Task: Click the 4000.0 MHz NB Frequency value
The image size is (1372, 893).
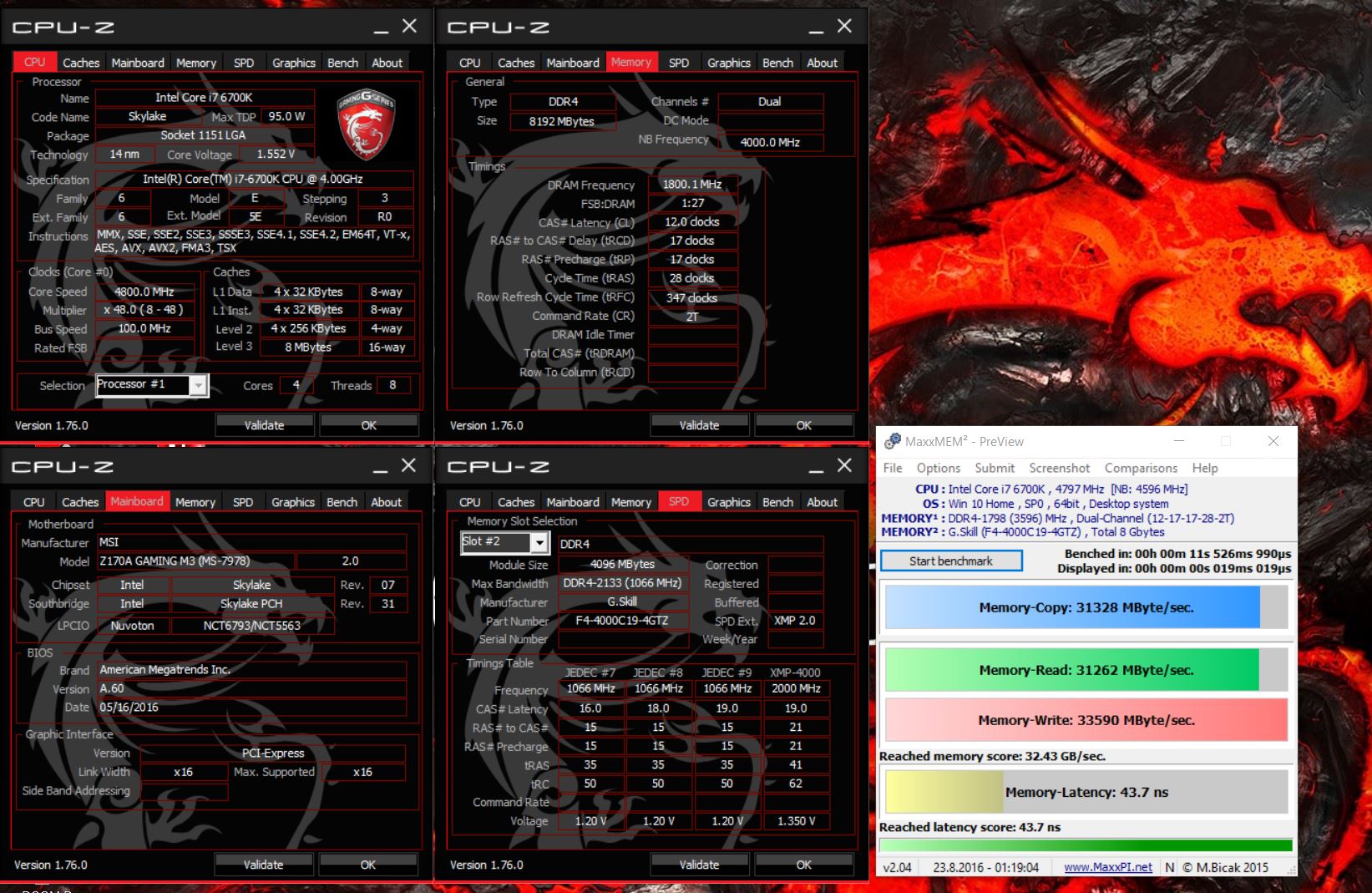Action: 770,142
